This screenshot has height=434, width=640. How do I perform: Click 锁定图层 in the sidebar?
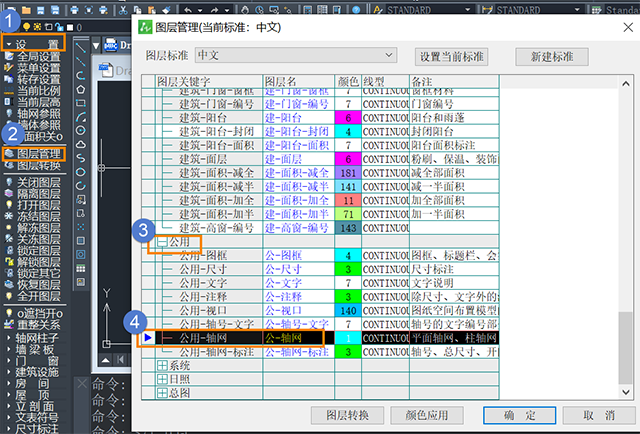[33, 251]
